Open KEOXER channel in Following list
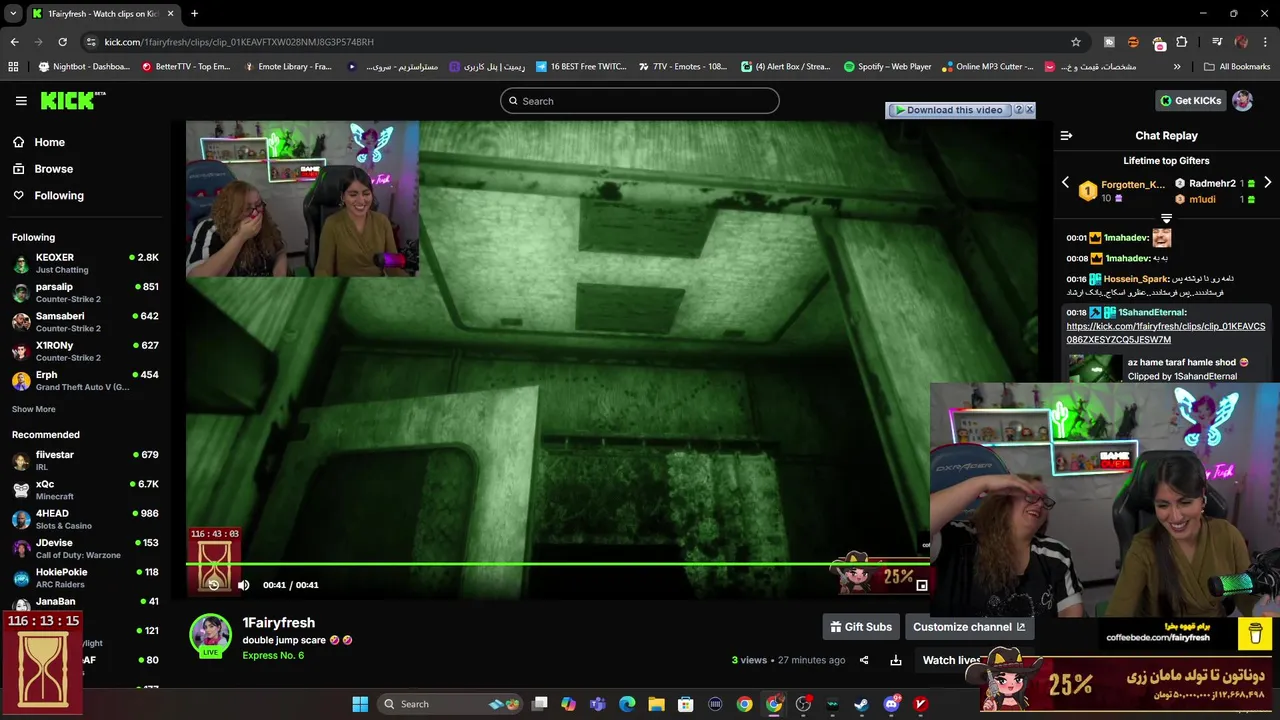Viewport: 1280px width, 720px height. [85, 263]
